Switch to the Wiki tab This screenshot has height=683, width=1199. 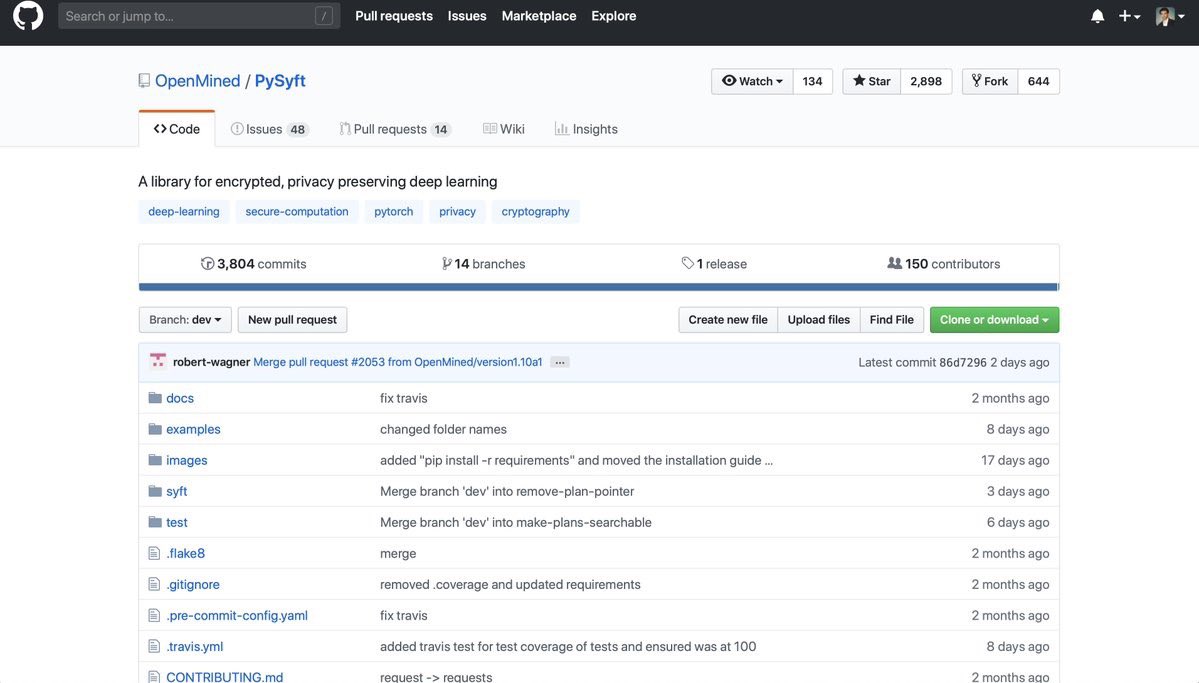click(503, 129)
